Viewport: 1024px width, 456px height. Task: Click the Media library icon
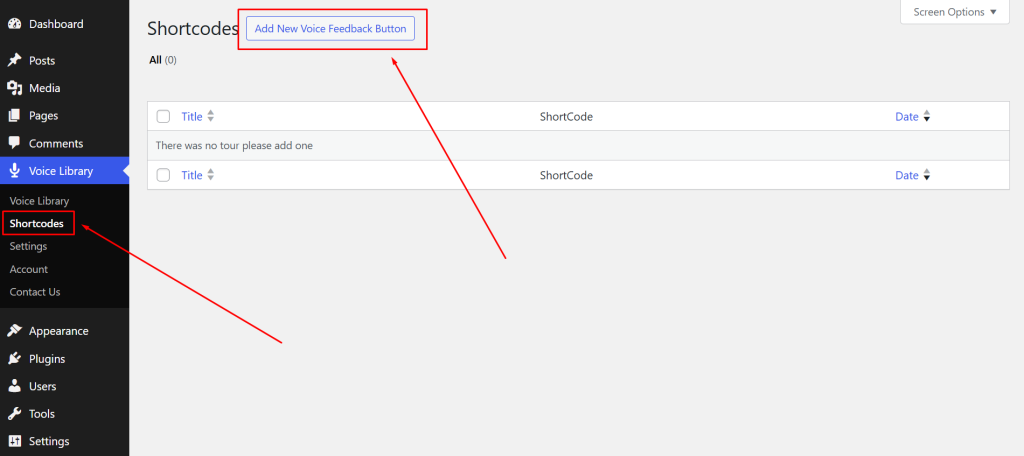coord(14,88)
